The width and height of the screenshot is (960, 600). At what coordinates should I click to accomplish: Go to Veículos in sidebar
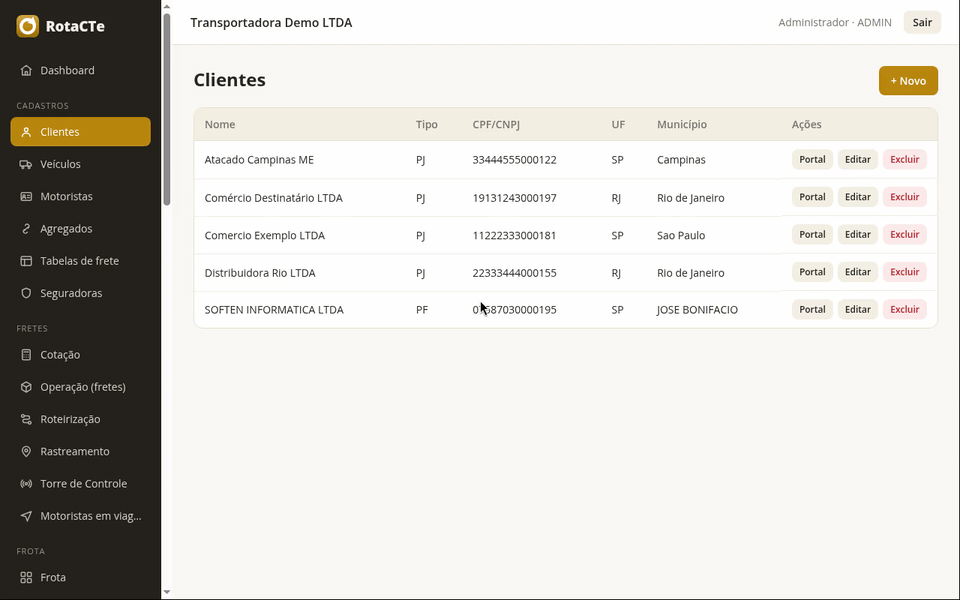coord(80,164)
